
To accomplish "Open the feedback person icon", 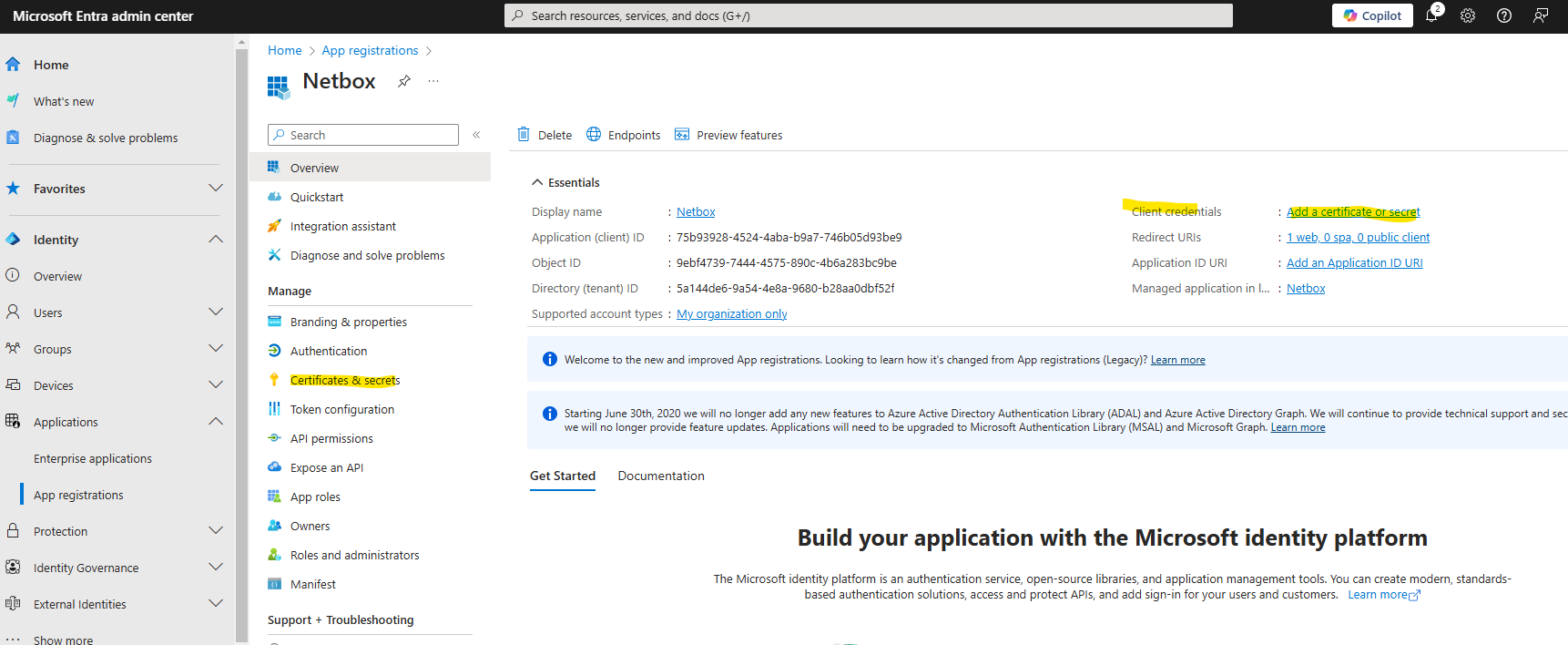I will [1541, 15].
